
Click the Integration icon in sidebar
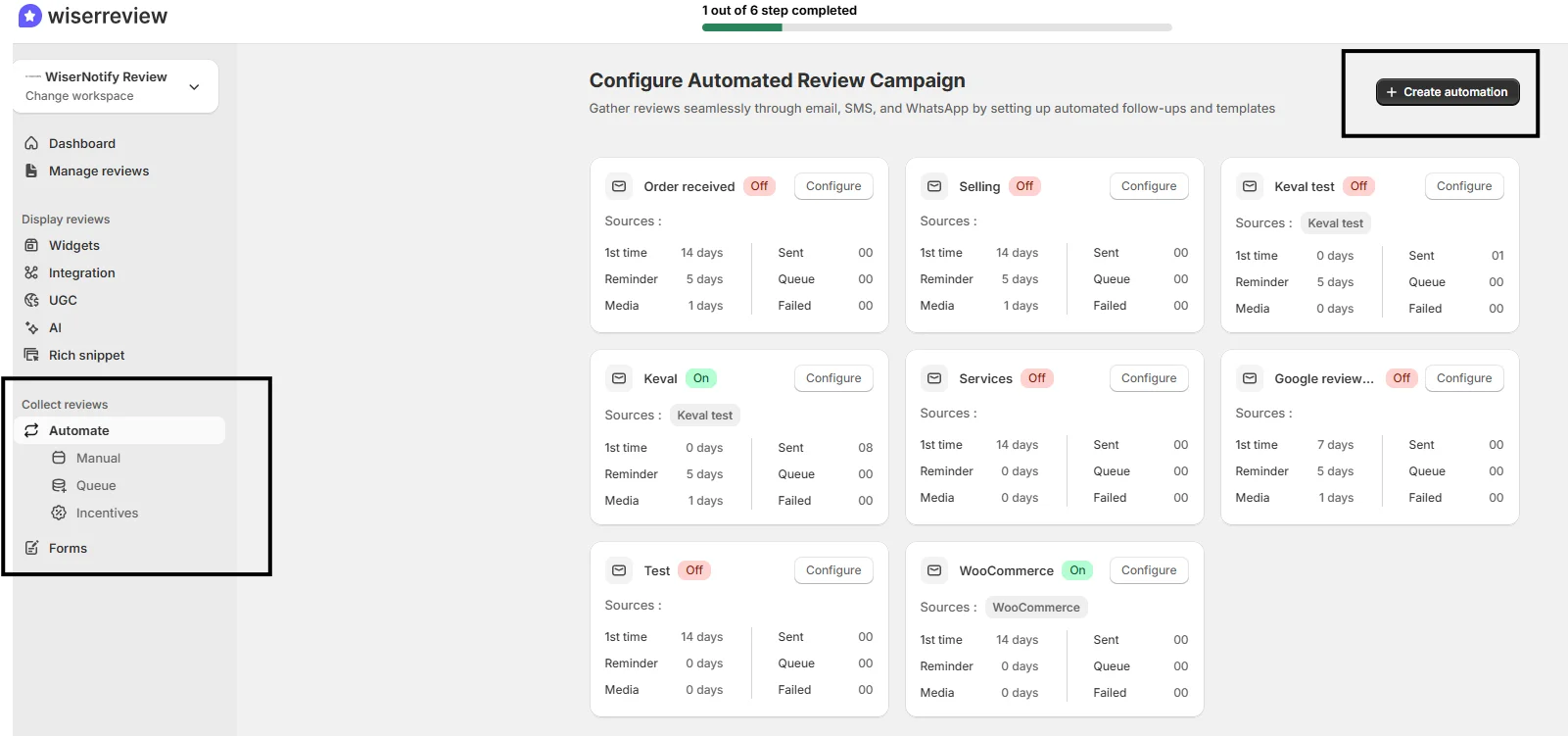[x=31, y=272]
